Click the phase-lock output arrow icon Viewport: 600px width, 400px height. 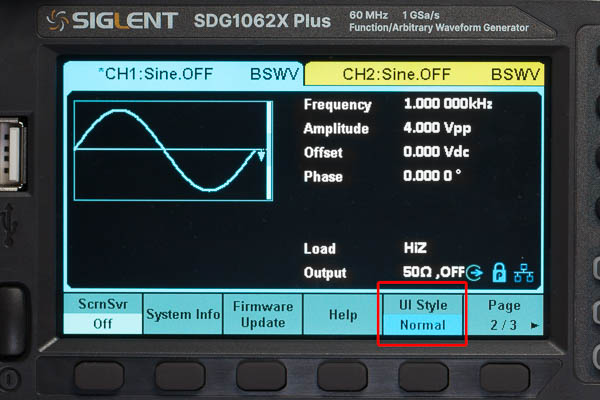point(474,273)
